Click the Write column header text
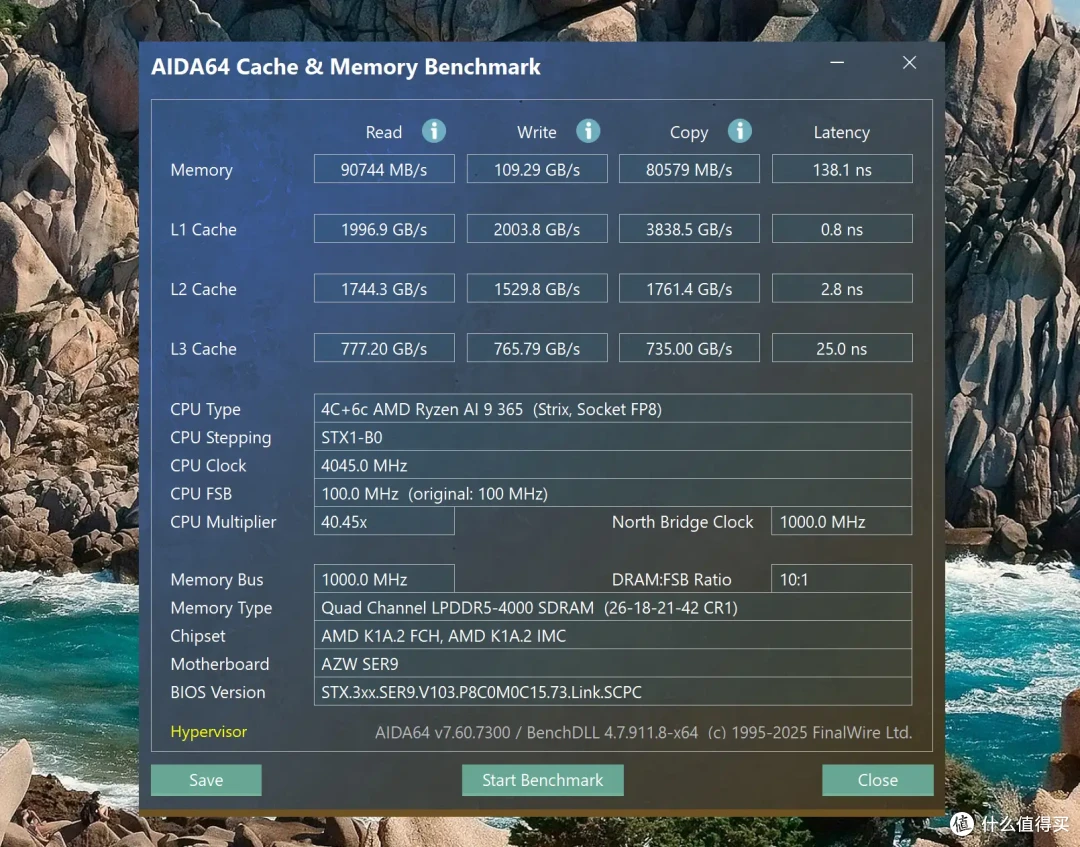This screenshot has height=847, width=1080. pyautogui.click(x=537, y=132)
